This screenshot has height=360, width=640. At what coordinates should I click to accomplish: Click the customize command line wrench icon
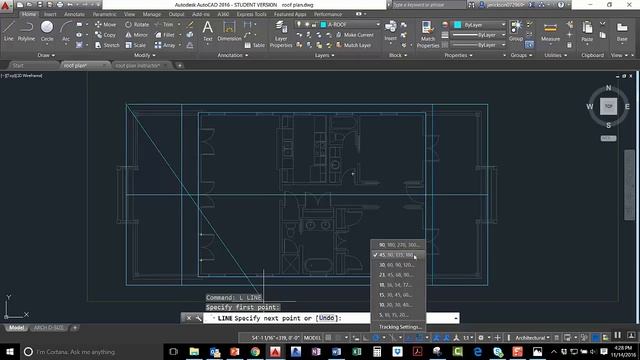(x=198, y=318)
